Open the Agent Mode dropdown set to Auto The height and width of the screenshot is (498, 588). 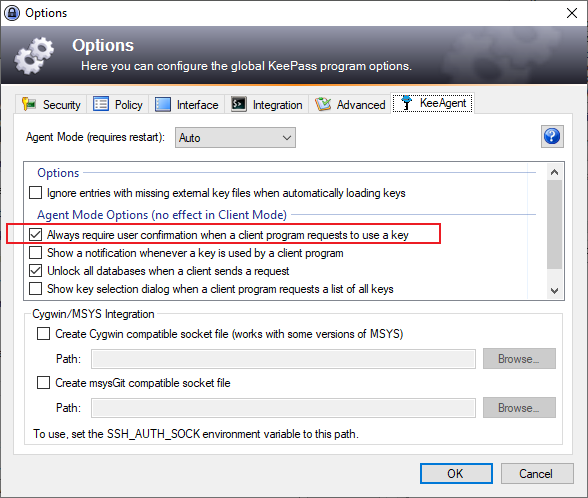tap(235, 138)
